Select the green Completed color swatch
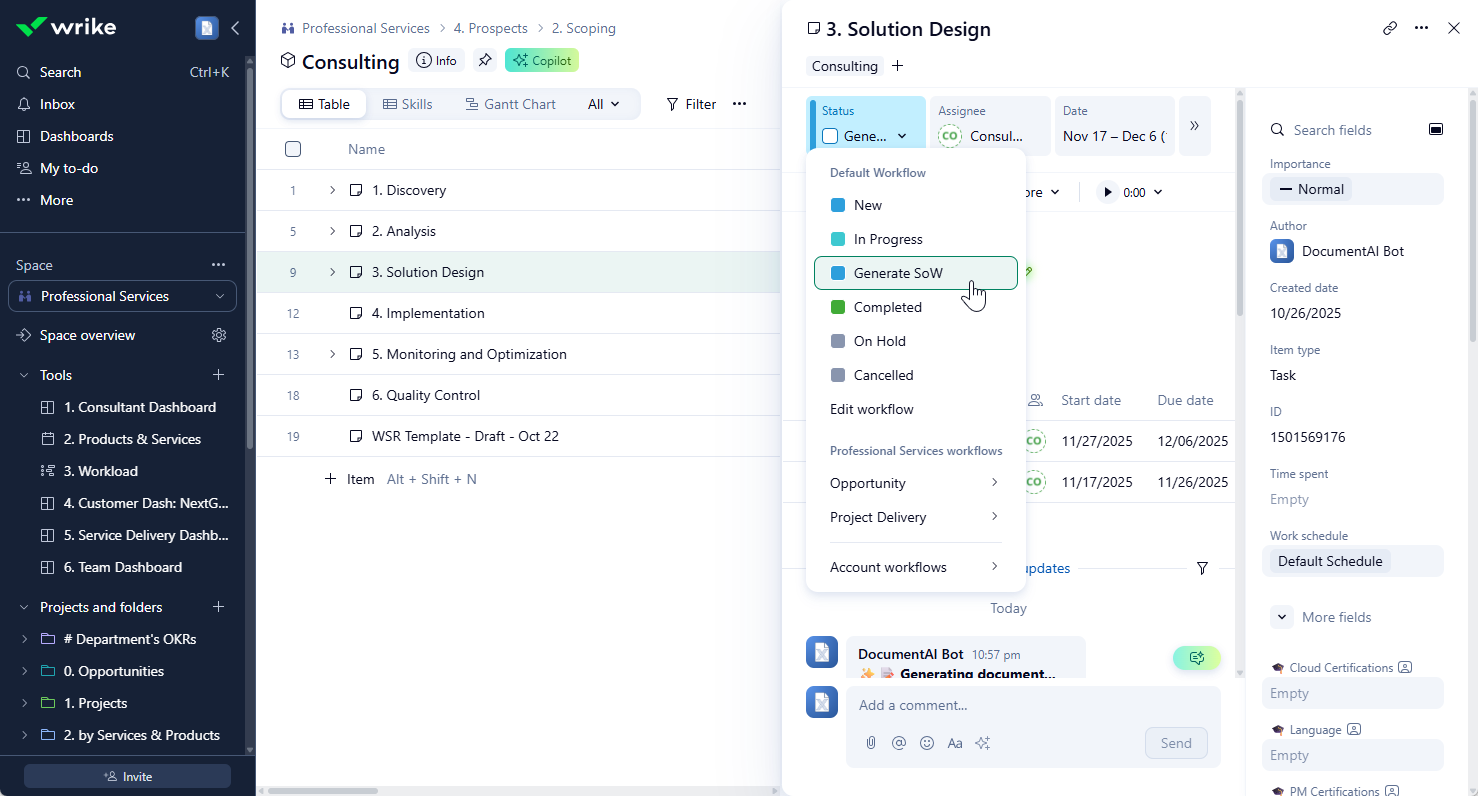 coord(838,307)
